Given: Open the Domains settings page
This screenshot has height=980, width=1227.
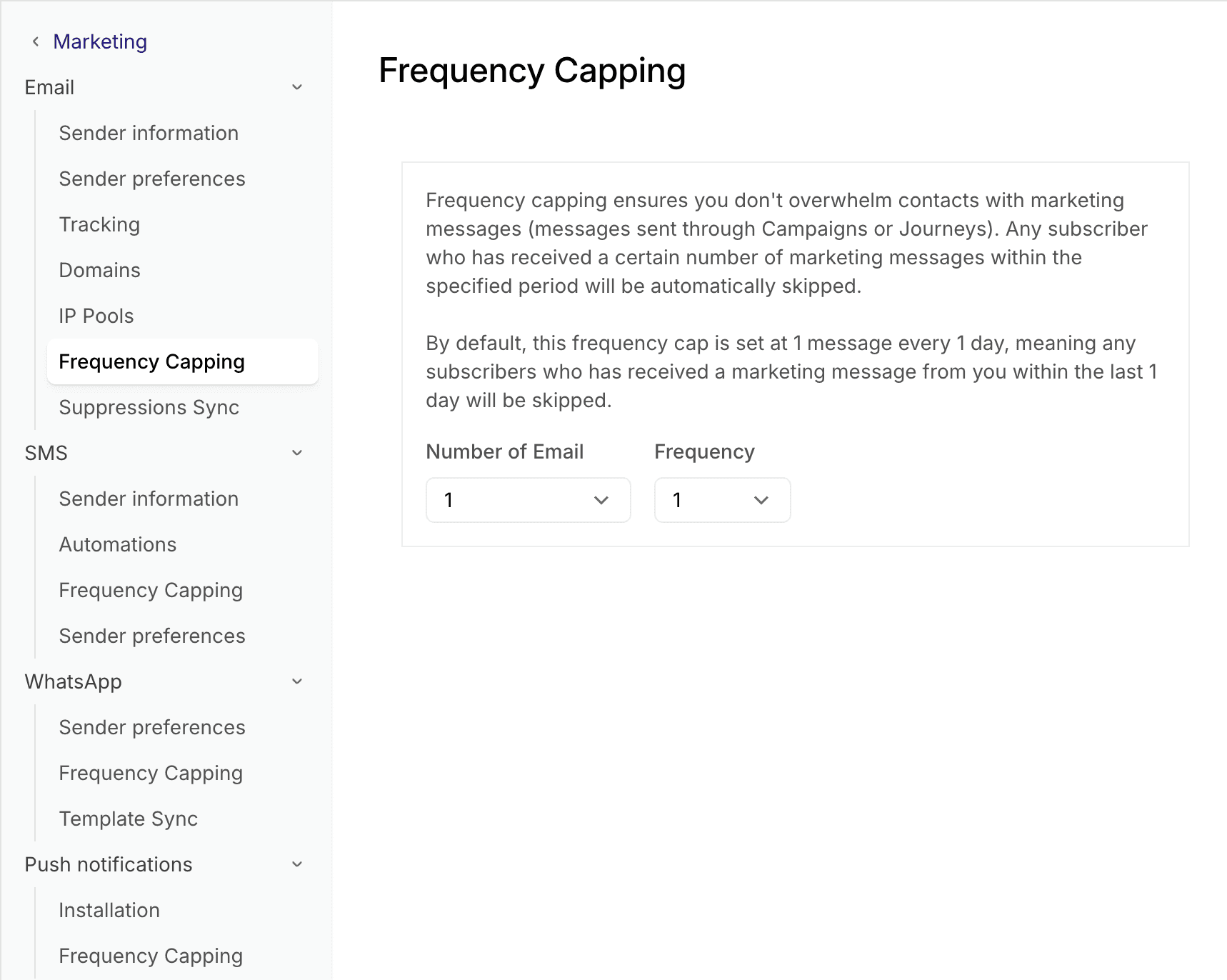Looking at the screenshot, I should tap(99, 271).
